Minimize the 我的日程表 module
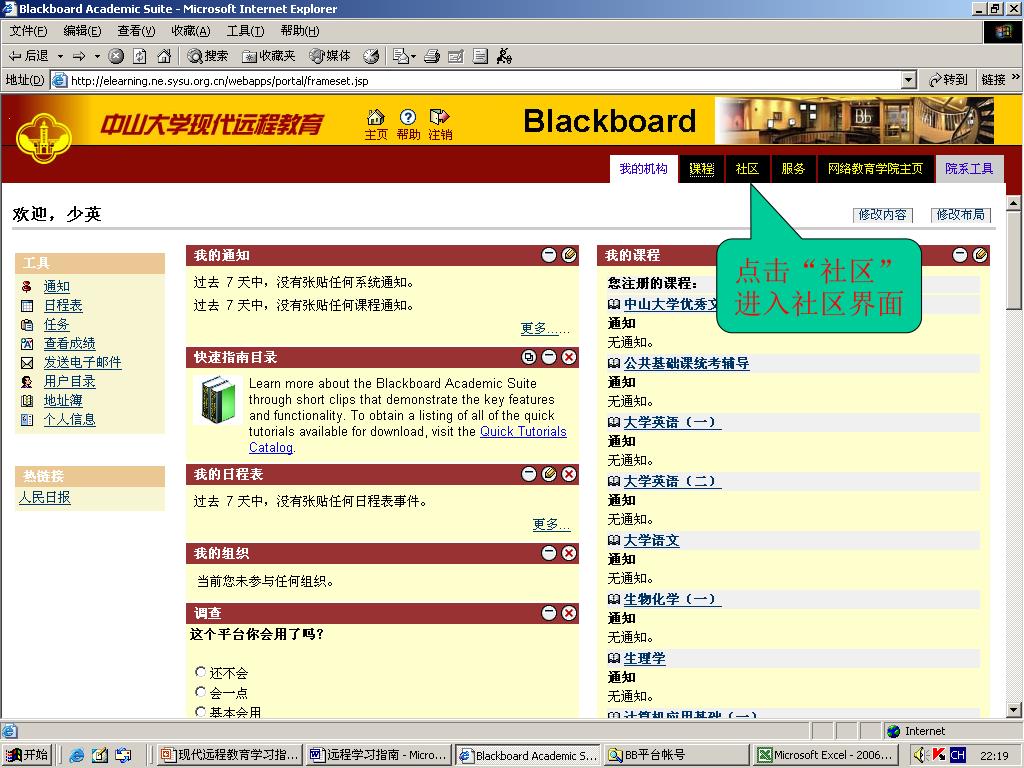Viewport: 1024px width, 768px height. click(x=529, y=474)
